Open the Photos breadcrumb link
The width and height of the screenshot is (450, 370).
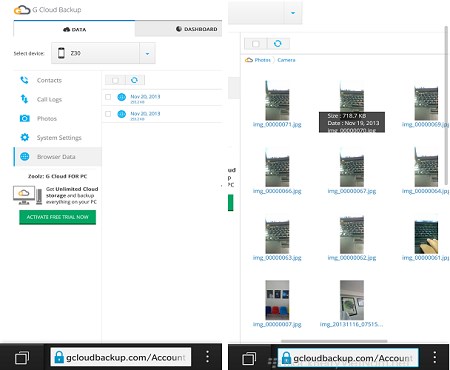pos(262,60)
